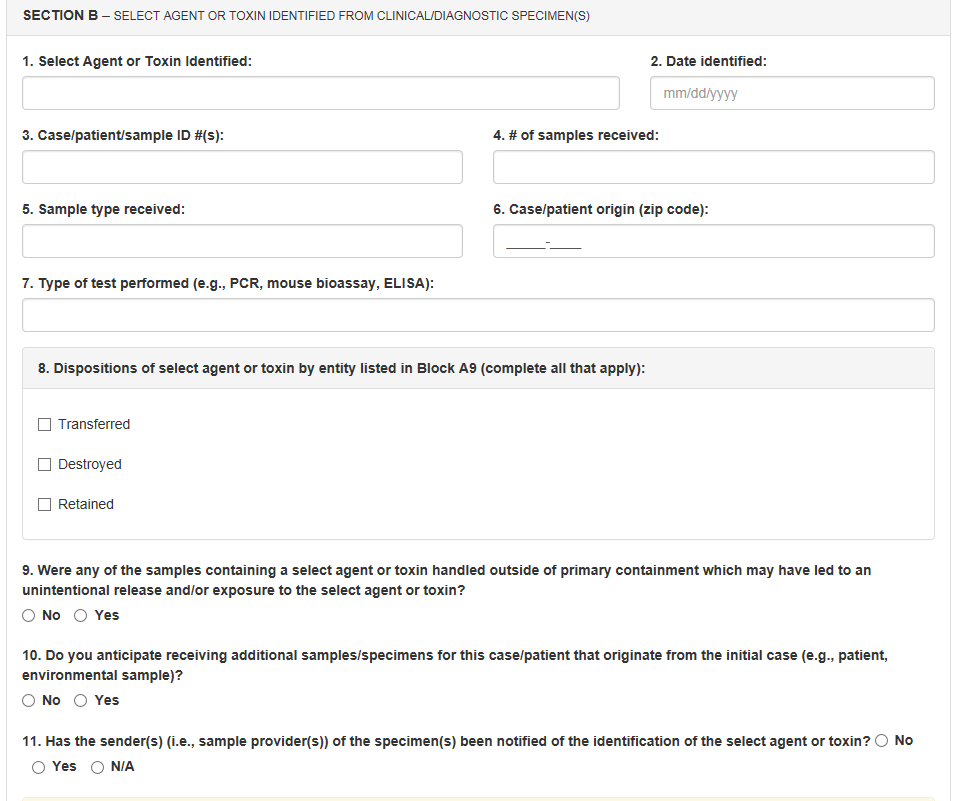Click the 'Type of test performed' label text
This screenshot has height=801, width=966.
[228, 283]
